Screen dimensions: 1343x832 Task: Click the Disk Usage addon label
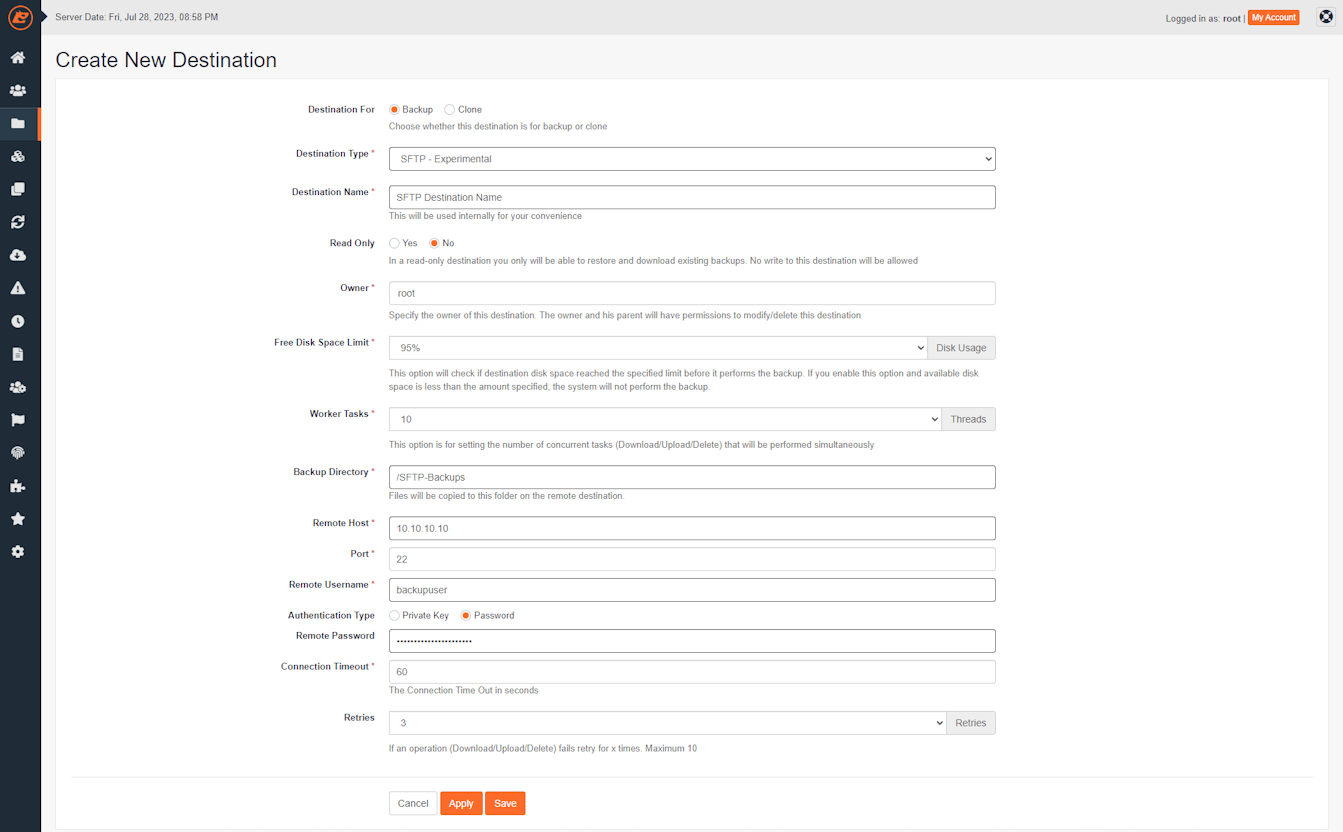coord(961,348)
